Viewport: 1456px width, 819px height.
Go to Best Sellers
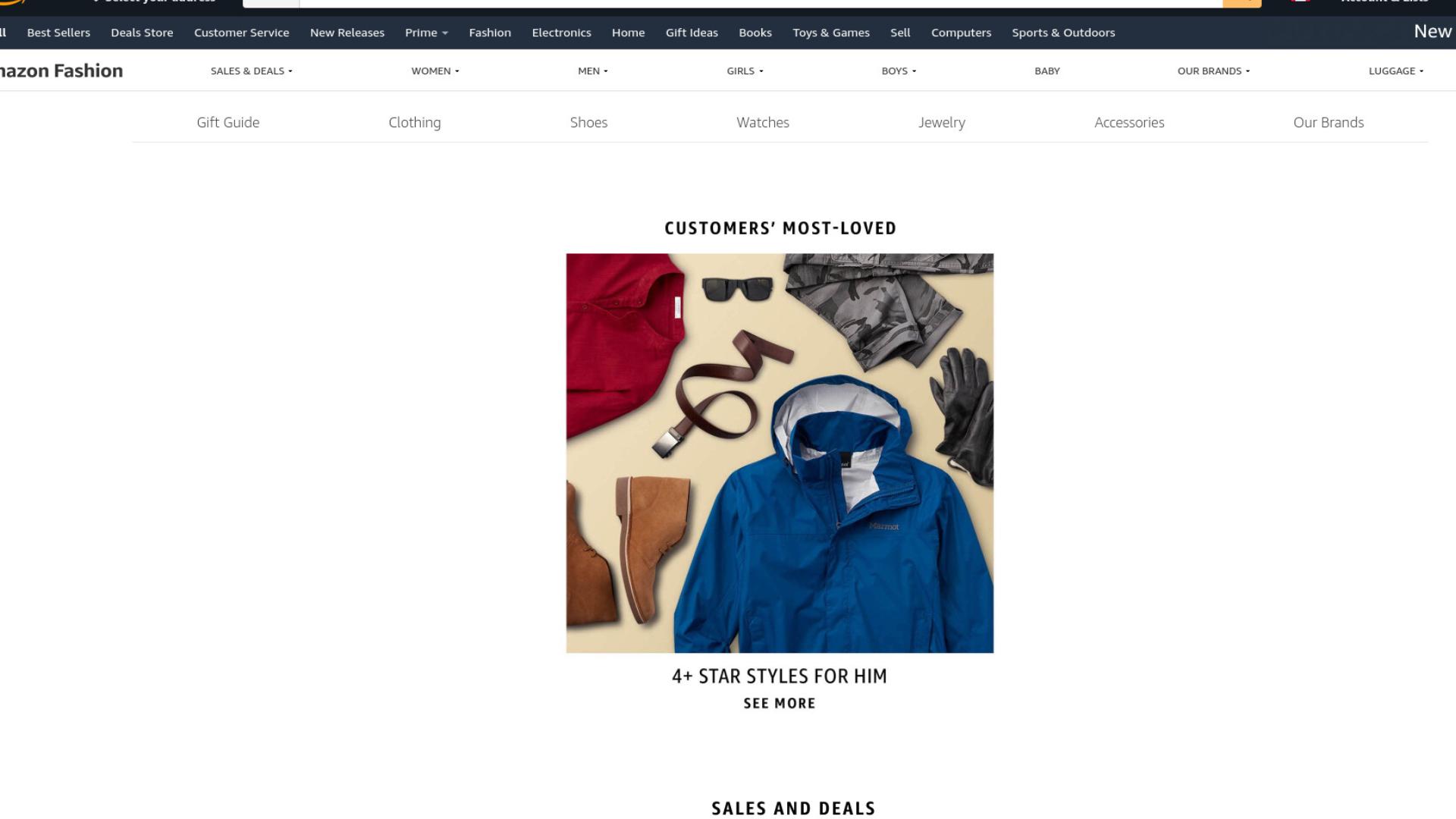point(58,33)
